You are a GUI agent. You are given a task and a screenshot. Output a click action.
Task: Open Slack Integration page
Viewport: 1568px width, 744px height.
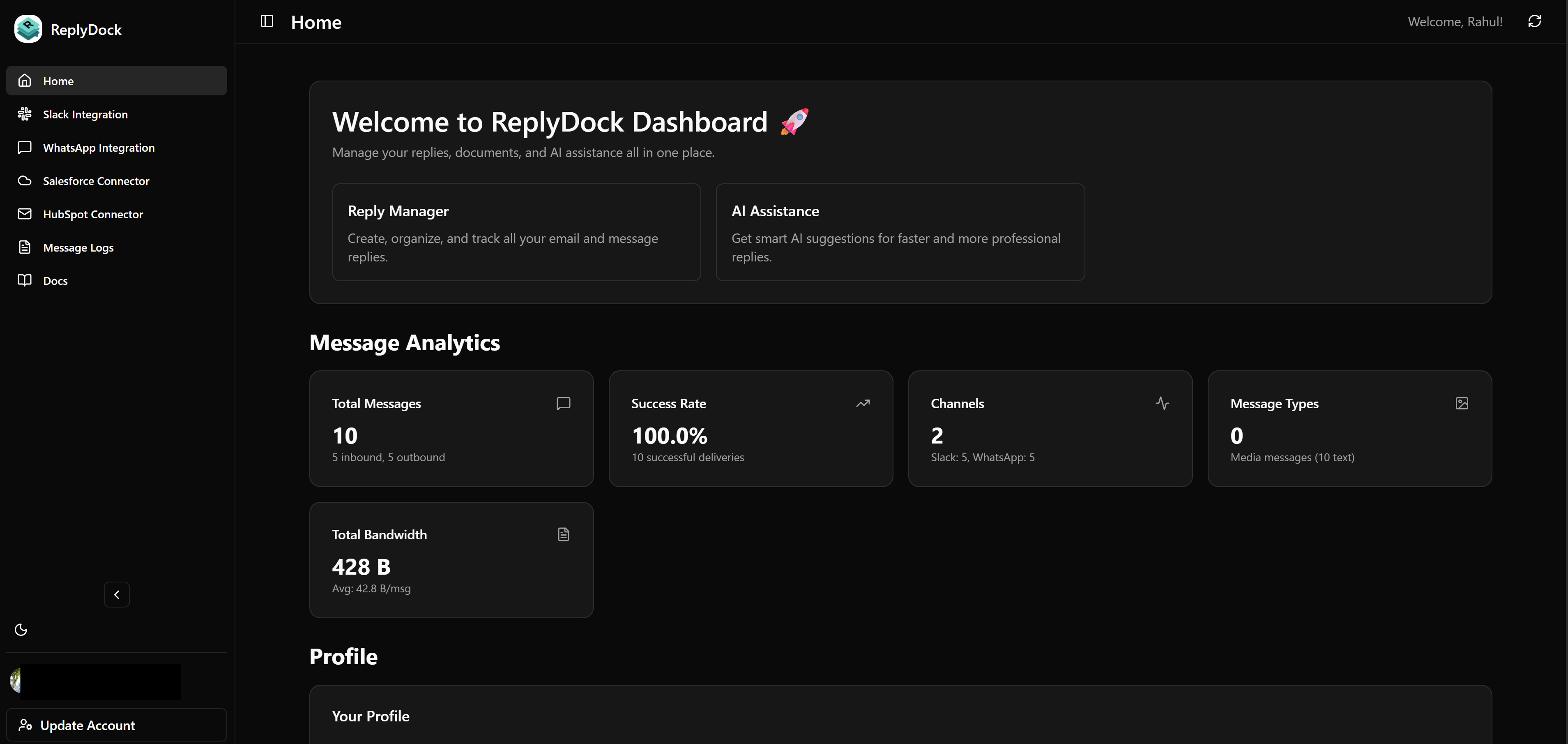point(85,114)
